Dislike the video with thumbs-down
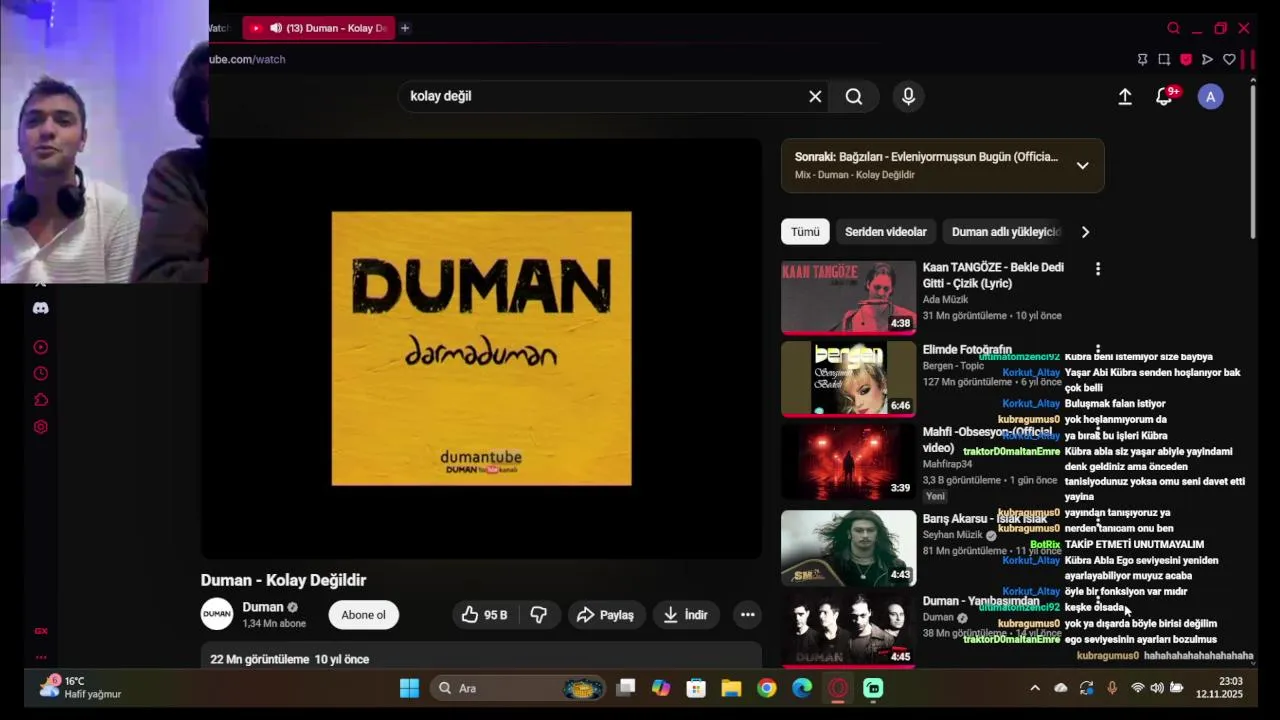Screen dimensions: 1280x720 (x=539, y=615)
